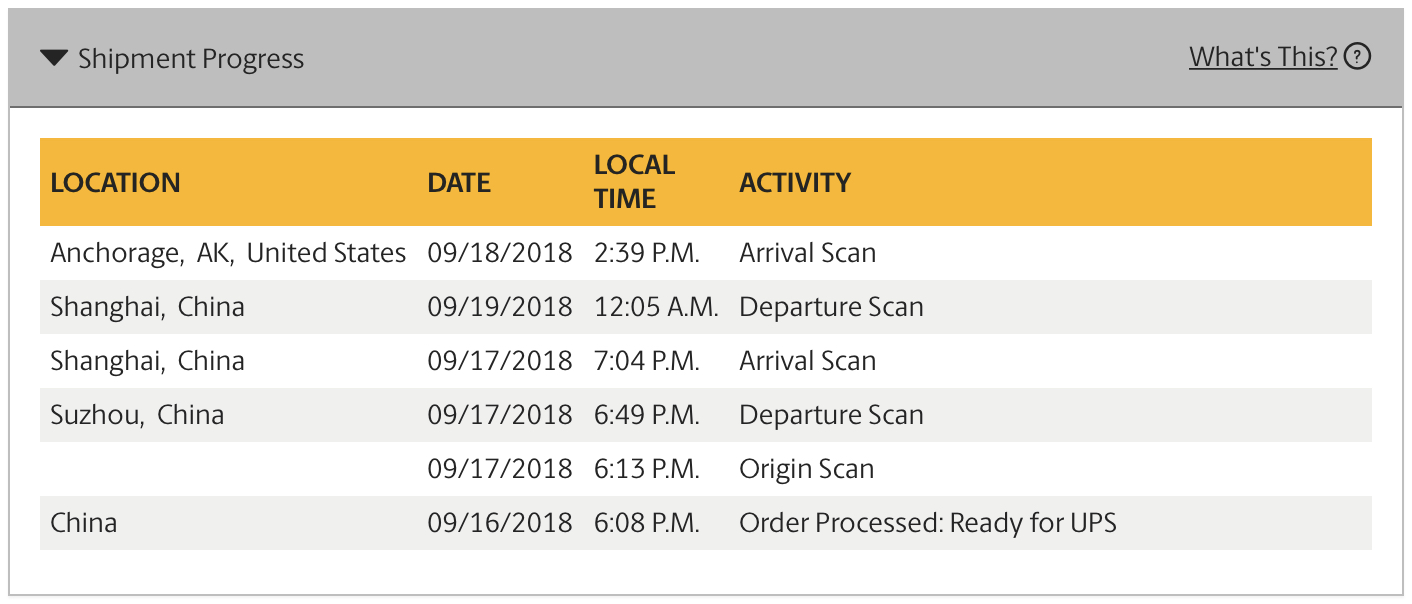This screenshot has height=604, width=1412.
Task: Select the Suzhou, China location cell
Action: 137,415
